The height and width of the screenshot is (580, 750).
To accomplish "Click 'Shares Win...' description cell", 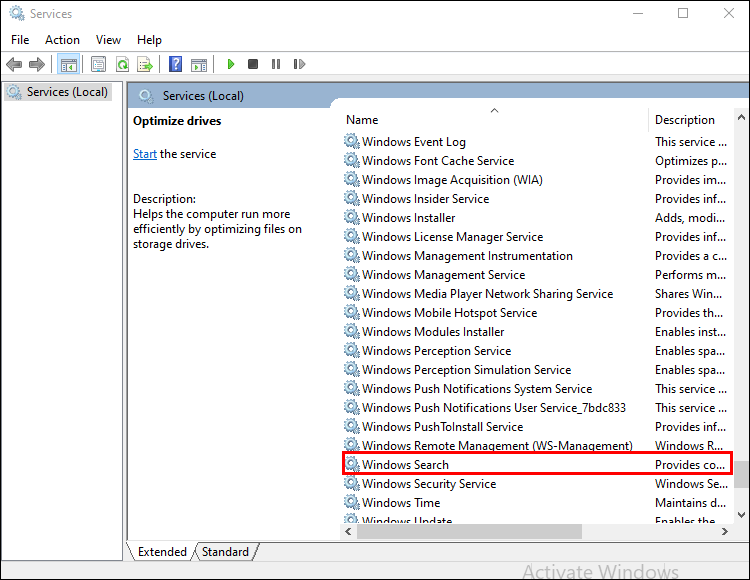I will [x=688, y=294].
